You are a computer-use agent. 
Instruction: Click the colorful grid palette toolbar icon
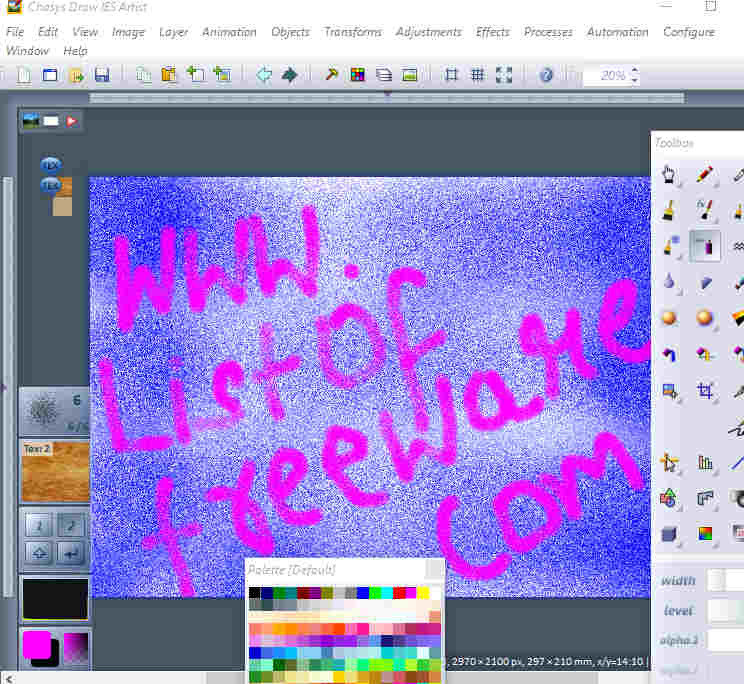357,75
